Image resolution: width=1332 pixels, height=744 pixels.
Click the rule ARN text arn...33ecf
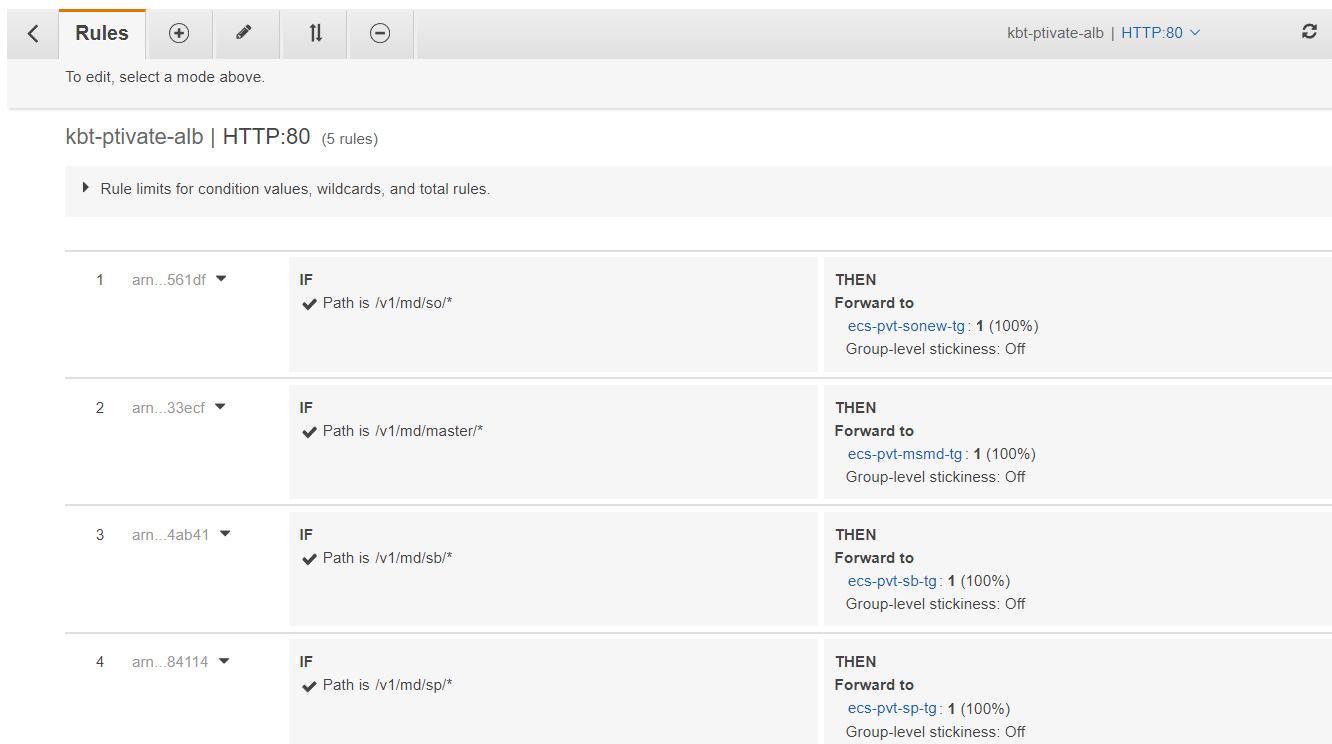[168, 408]
